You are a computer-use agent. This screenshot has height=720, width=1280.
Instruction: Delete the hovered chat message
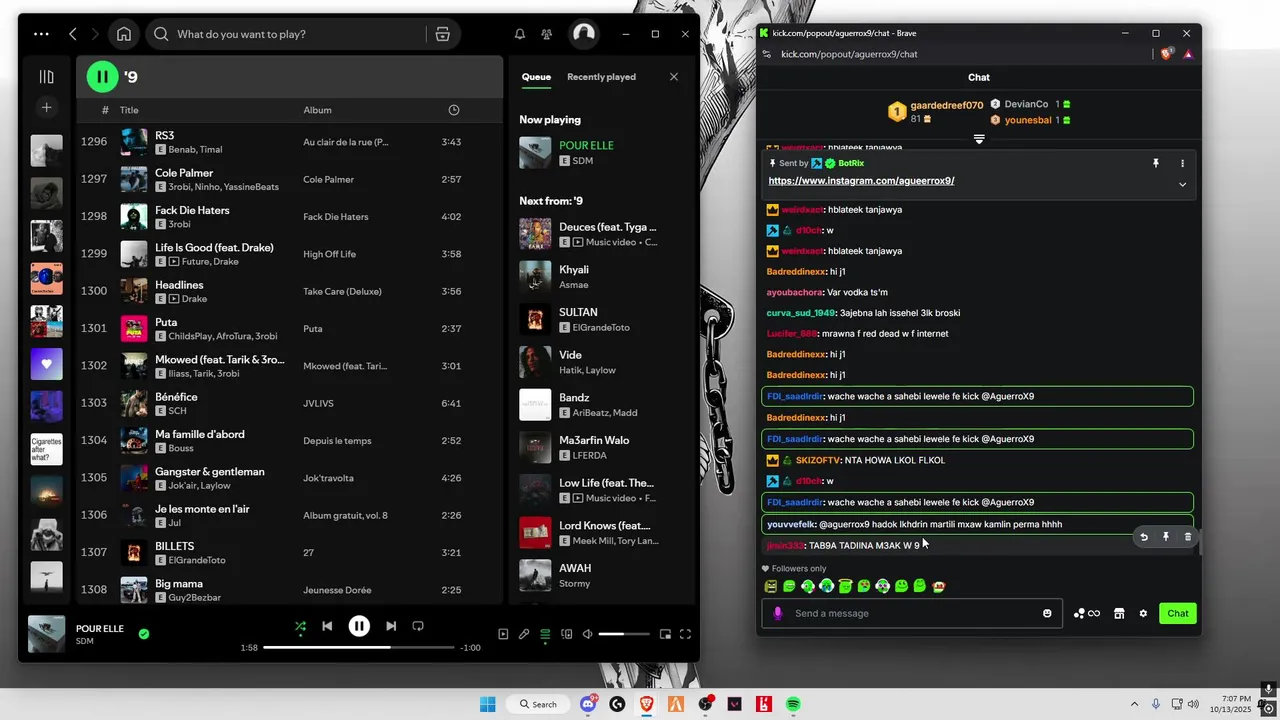coord(1188,537)
